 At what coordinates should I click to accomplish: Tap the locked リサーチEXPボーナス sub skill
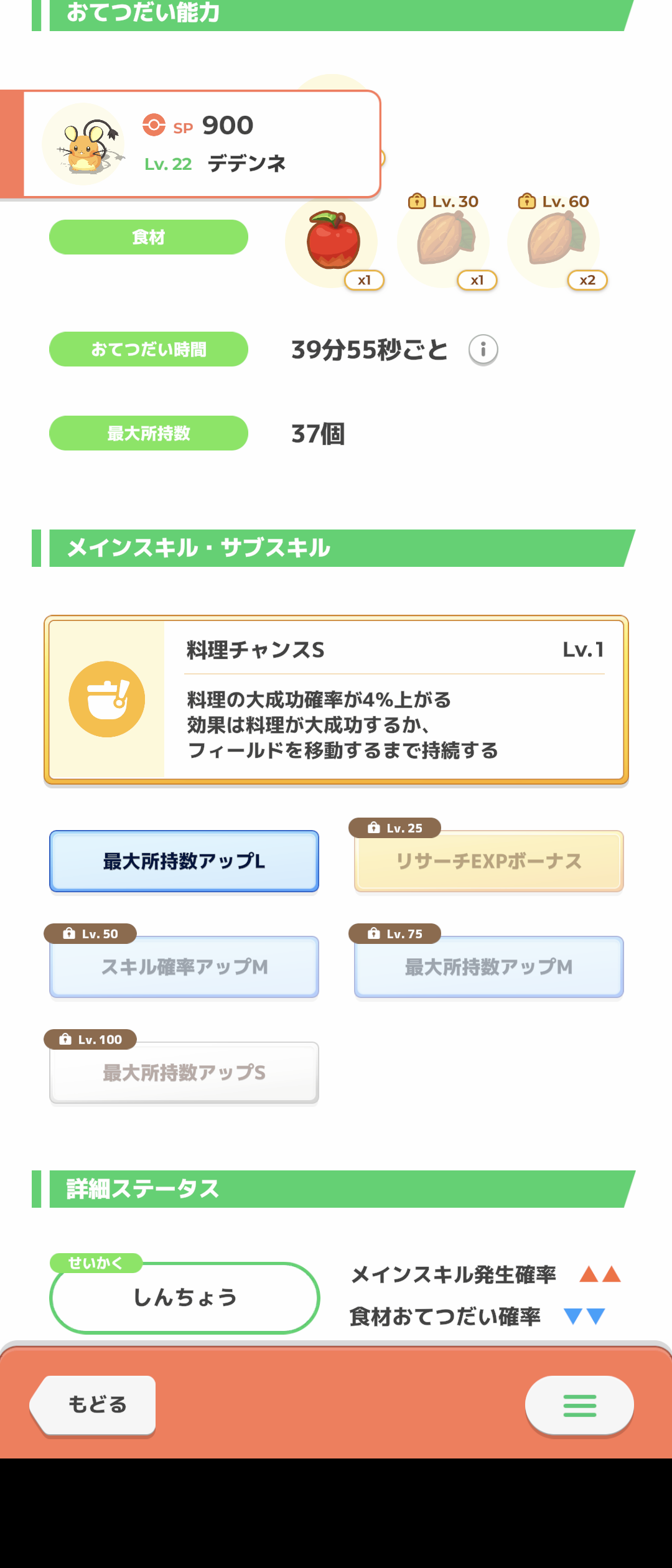(x=489, y=861)
